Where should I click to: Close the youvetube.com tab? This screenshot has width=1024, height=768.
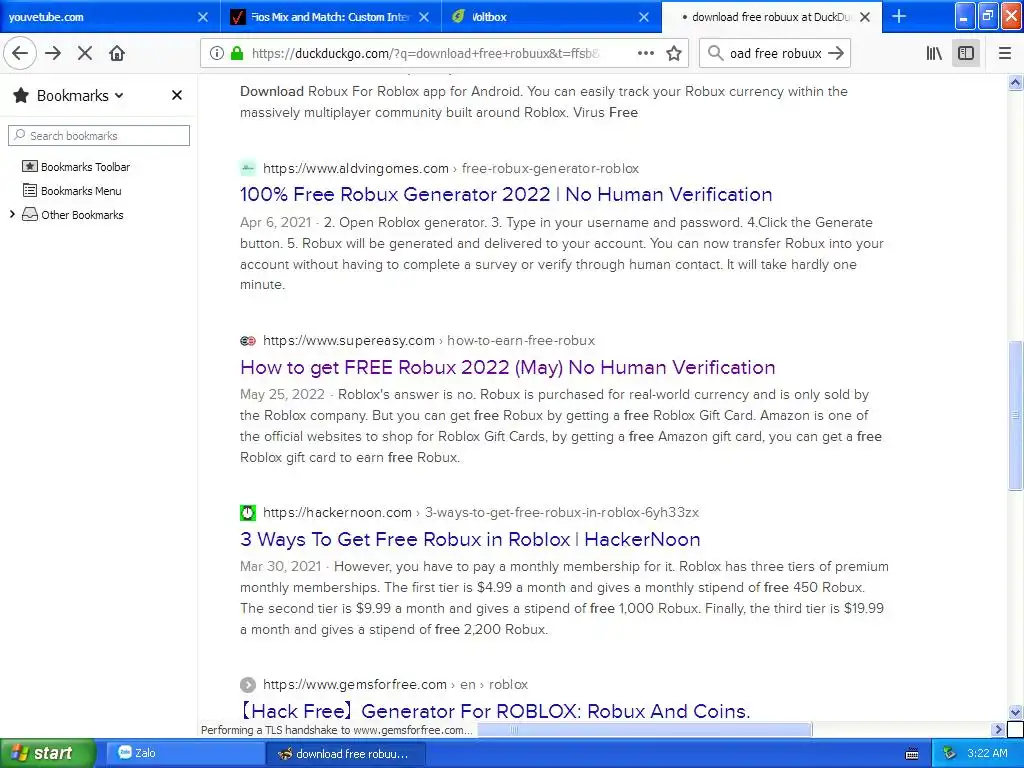(x=203, y=17)
